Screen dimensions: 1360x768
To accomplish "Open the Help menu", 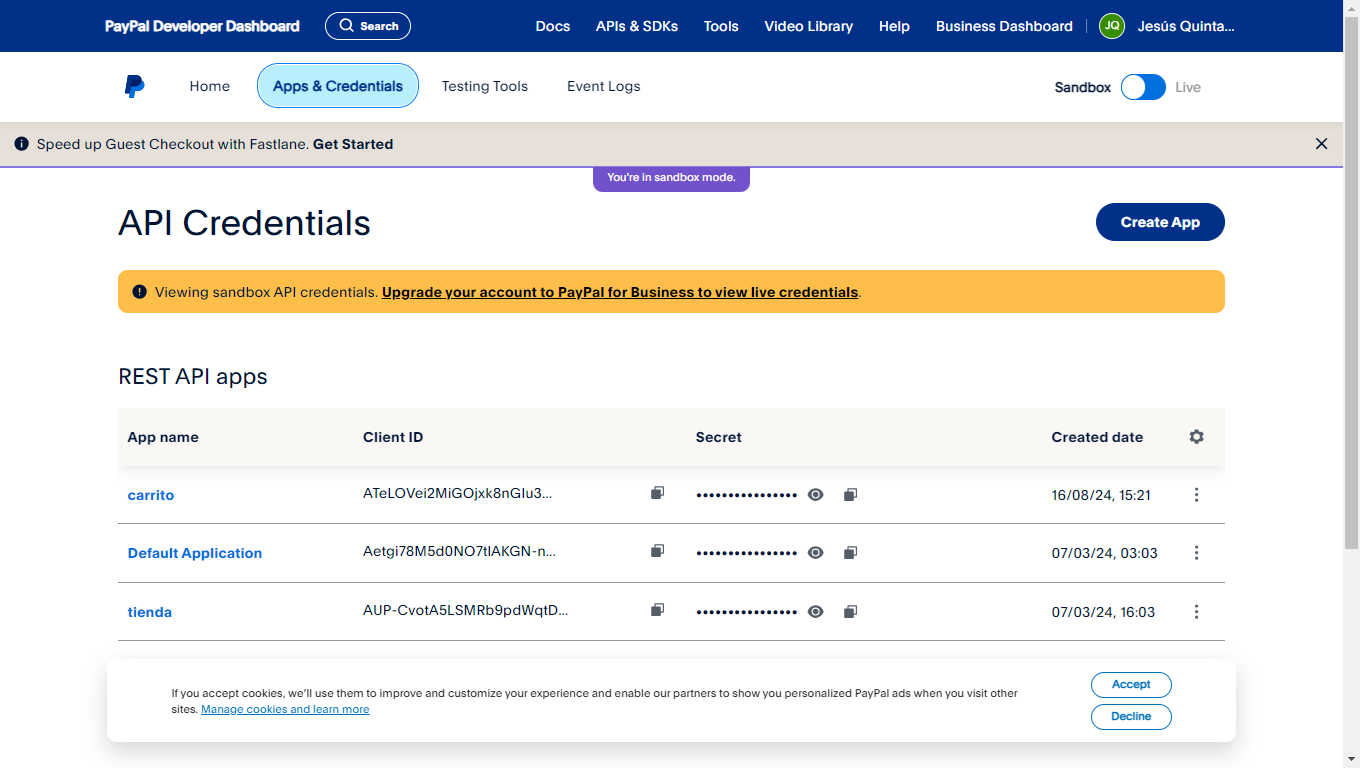I will (894, 26).
